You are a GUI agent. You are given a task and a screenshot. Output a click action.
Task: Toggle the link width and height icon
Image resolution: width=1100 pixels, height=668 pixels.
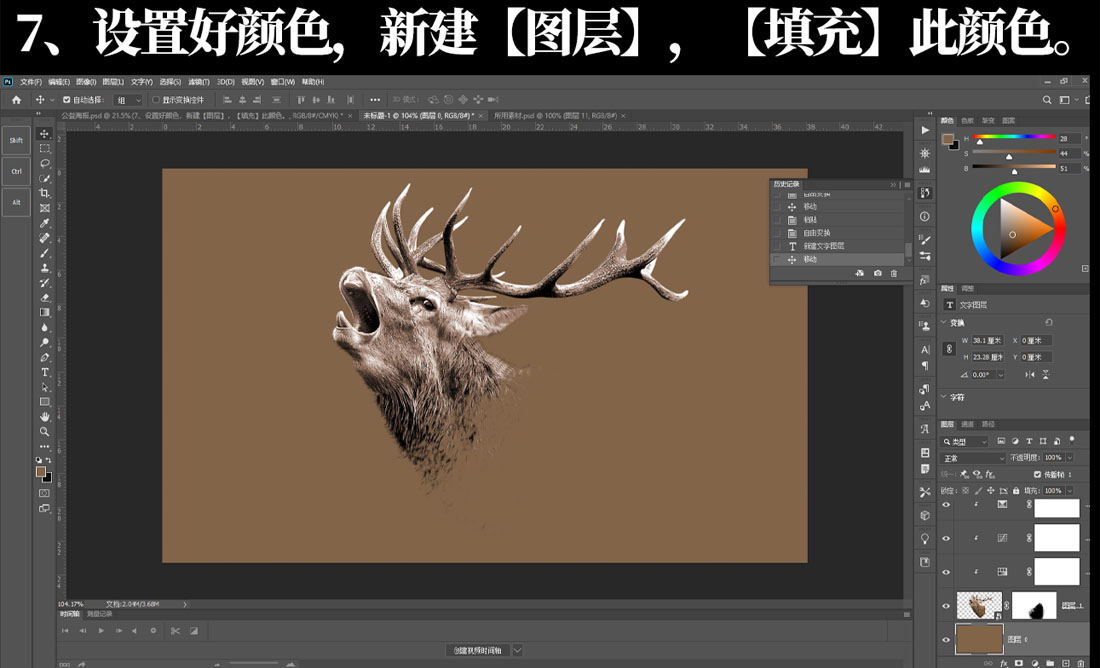pos(949,349)
